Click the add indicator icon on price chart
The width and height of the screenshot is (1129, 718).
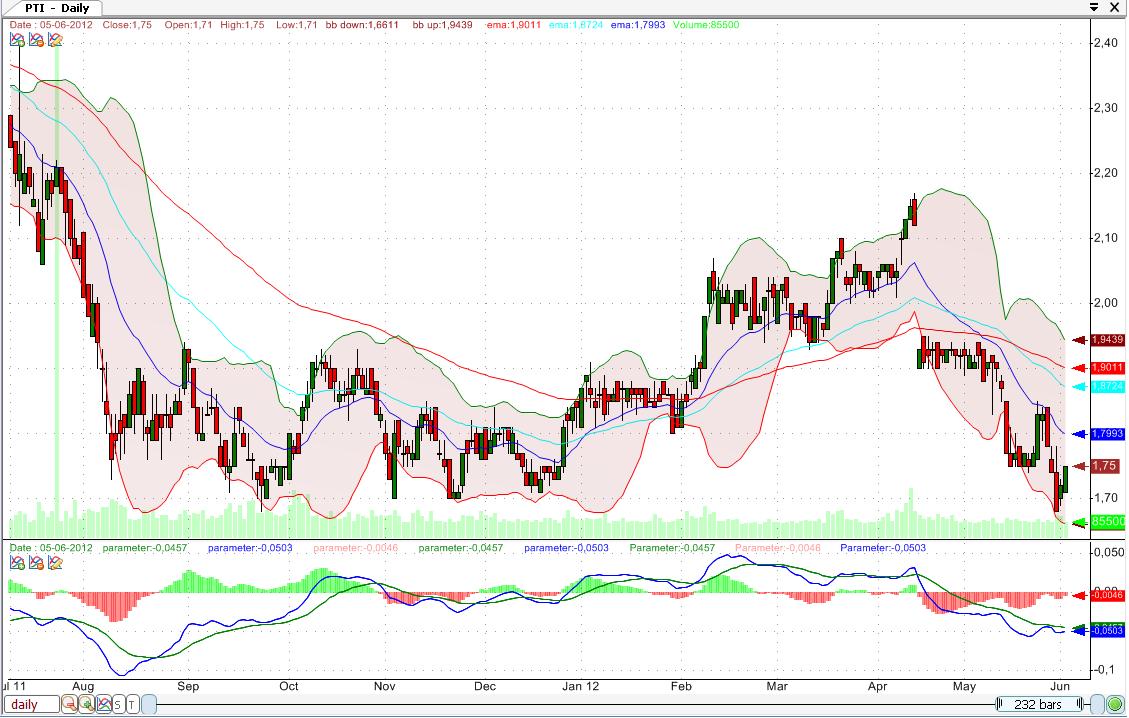tap(17, 40)
